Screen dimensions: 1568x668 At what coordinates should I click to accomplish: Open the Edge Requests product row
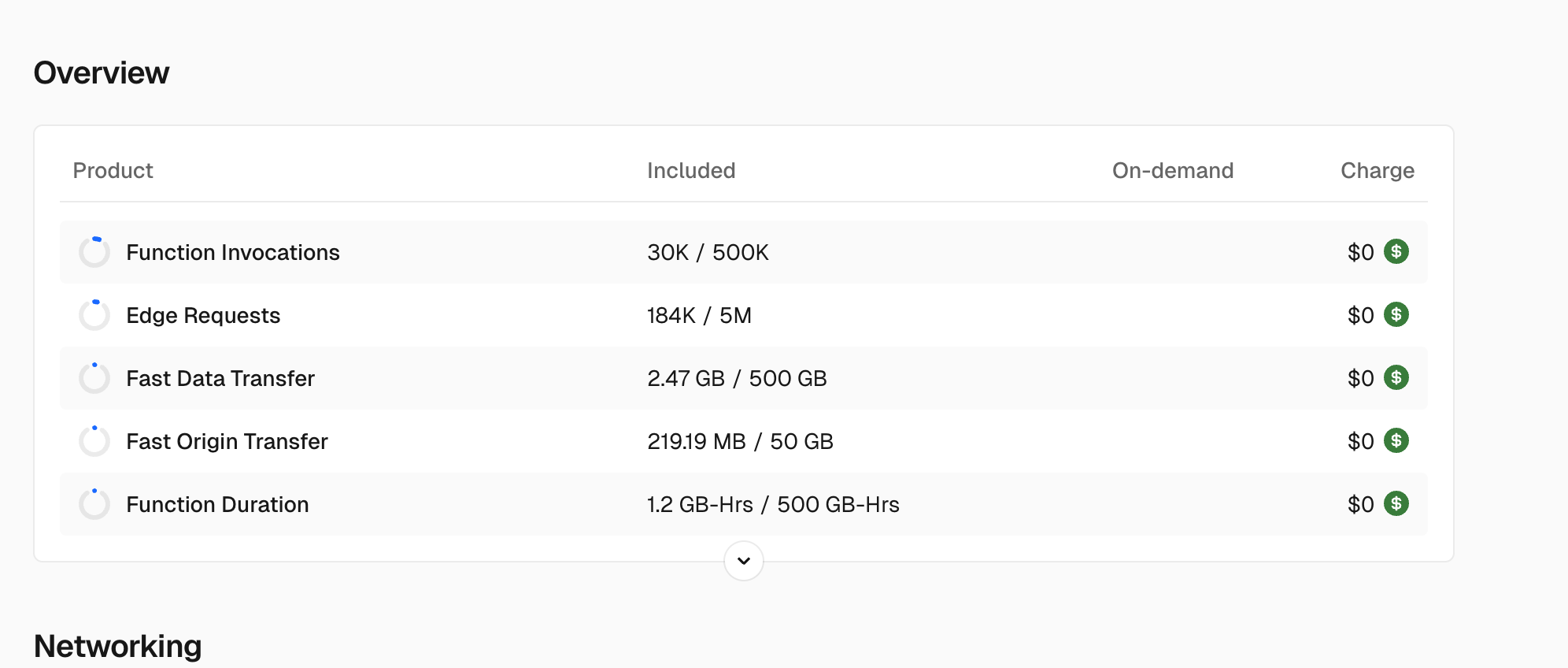coord(203,315)
